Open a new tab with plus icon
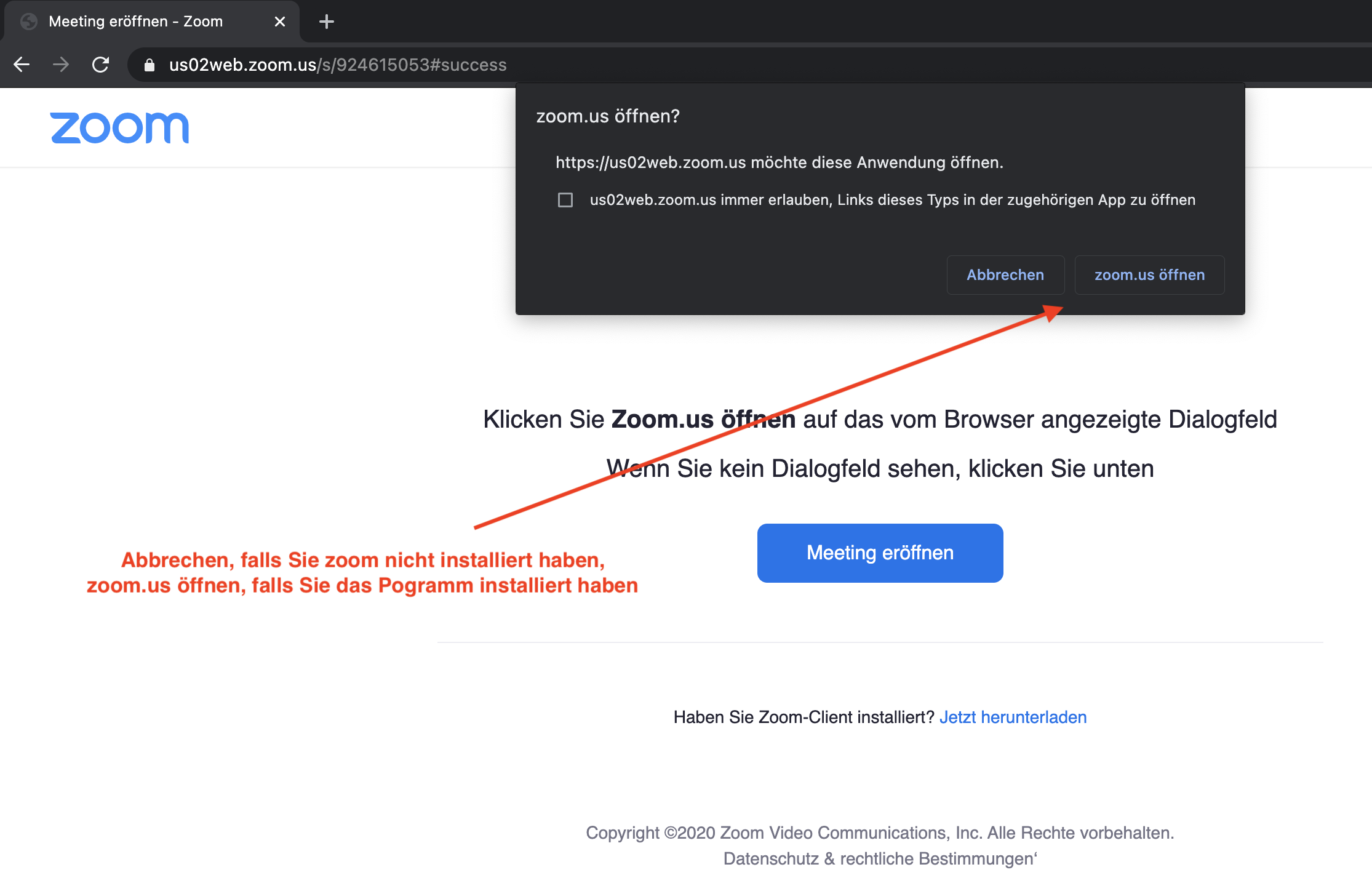 (x=327, y=22)
